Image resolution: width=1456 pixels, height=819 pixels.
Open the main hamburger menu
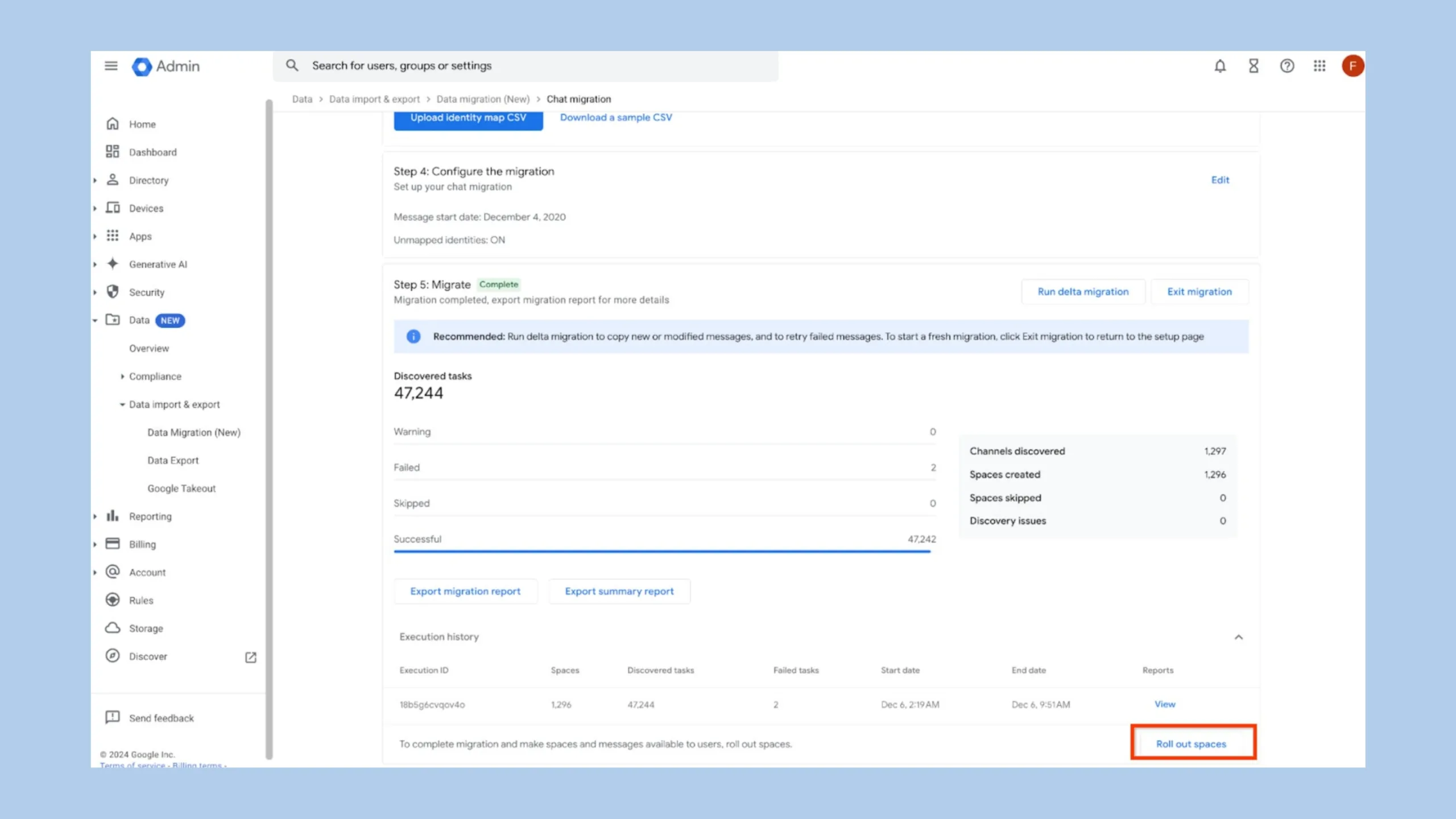[111, 66]
